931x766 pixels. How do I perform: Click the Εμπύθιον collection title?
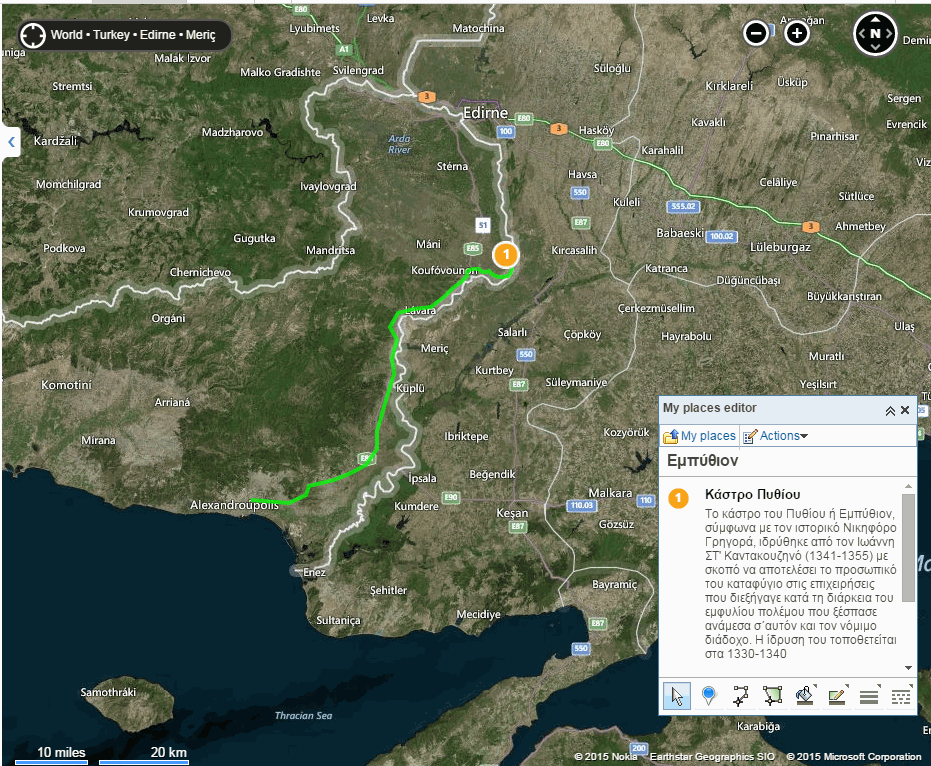coord(702,461)
